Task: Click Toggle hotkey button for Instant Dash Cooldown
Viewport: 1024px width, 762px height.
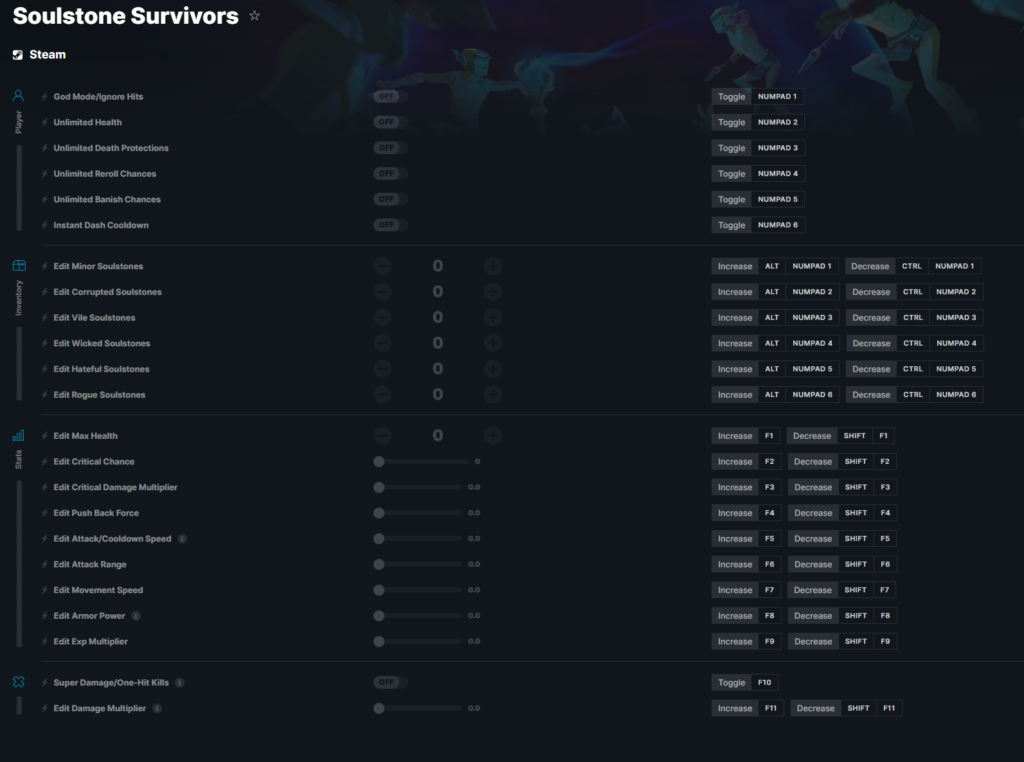Action: (x=731, y=225)
